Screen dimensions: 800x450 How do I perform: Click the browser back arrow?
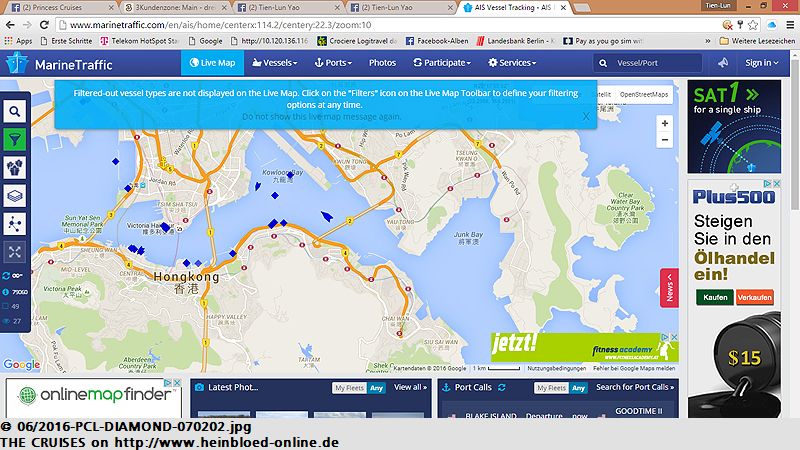click(10, 24)
